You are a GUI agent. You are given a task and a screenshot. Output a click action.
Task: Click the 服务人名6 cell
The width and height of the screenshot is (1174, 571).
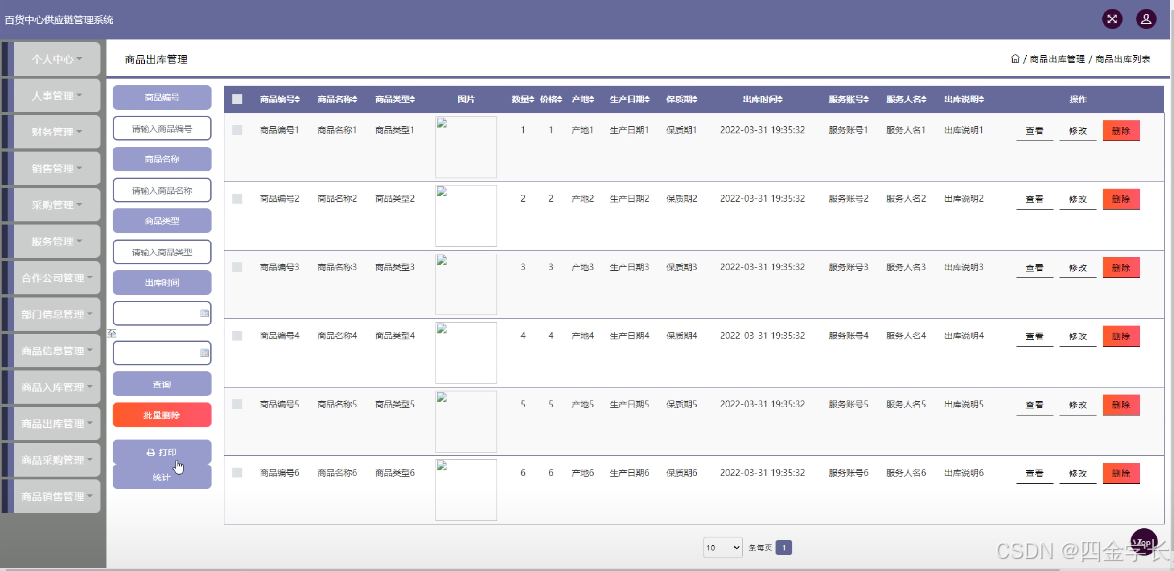[x=906, y=473]
